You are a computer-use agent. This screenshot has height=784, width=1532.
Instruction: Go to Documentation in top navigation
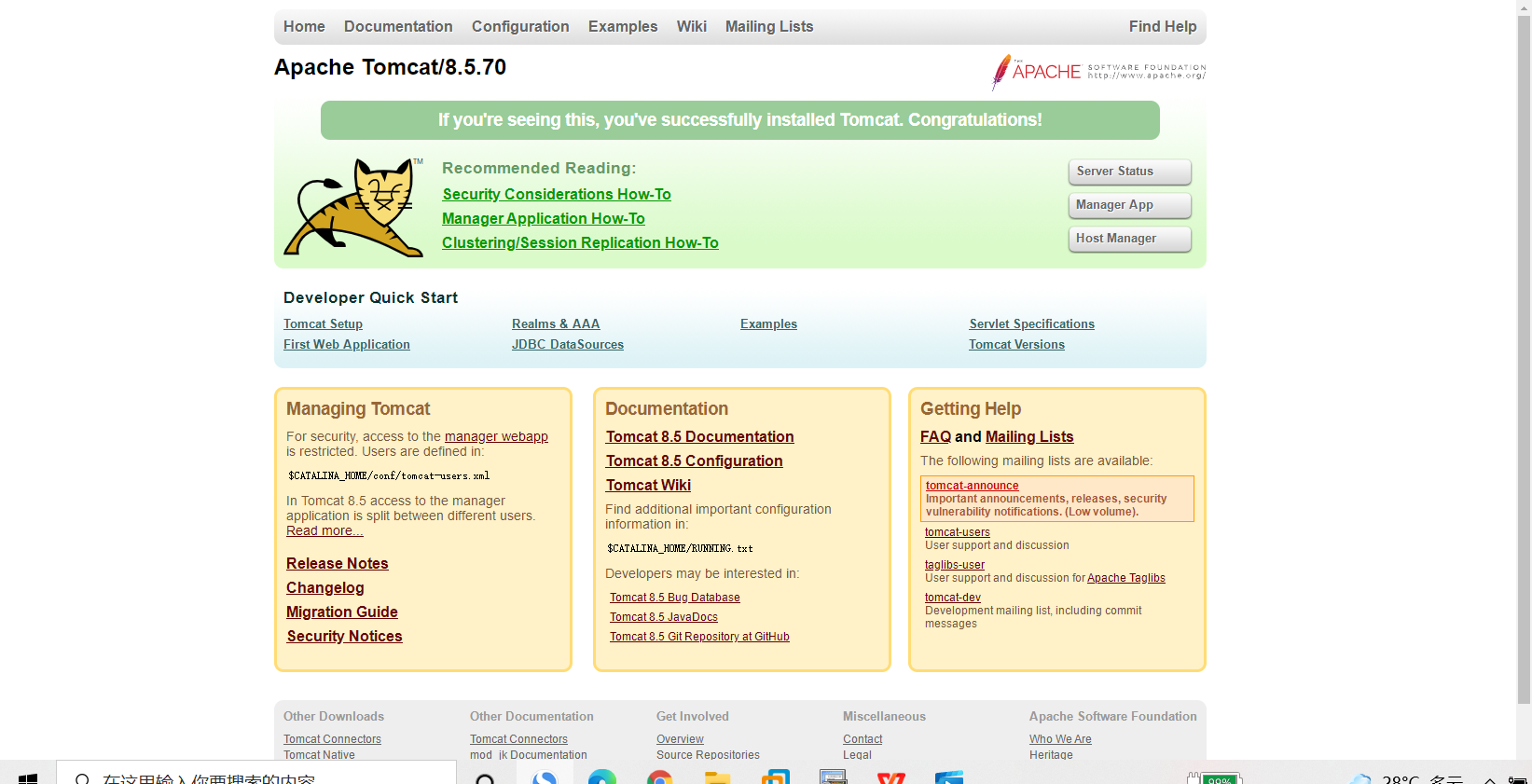(x=398, y=26)
